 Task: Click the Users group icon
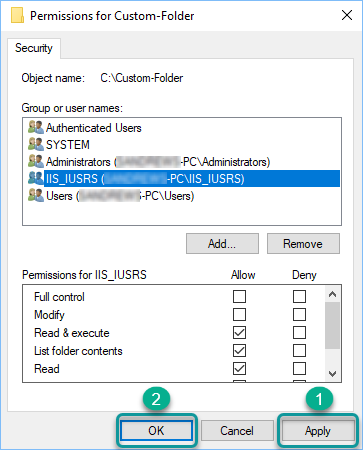point(36,195)
